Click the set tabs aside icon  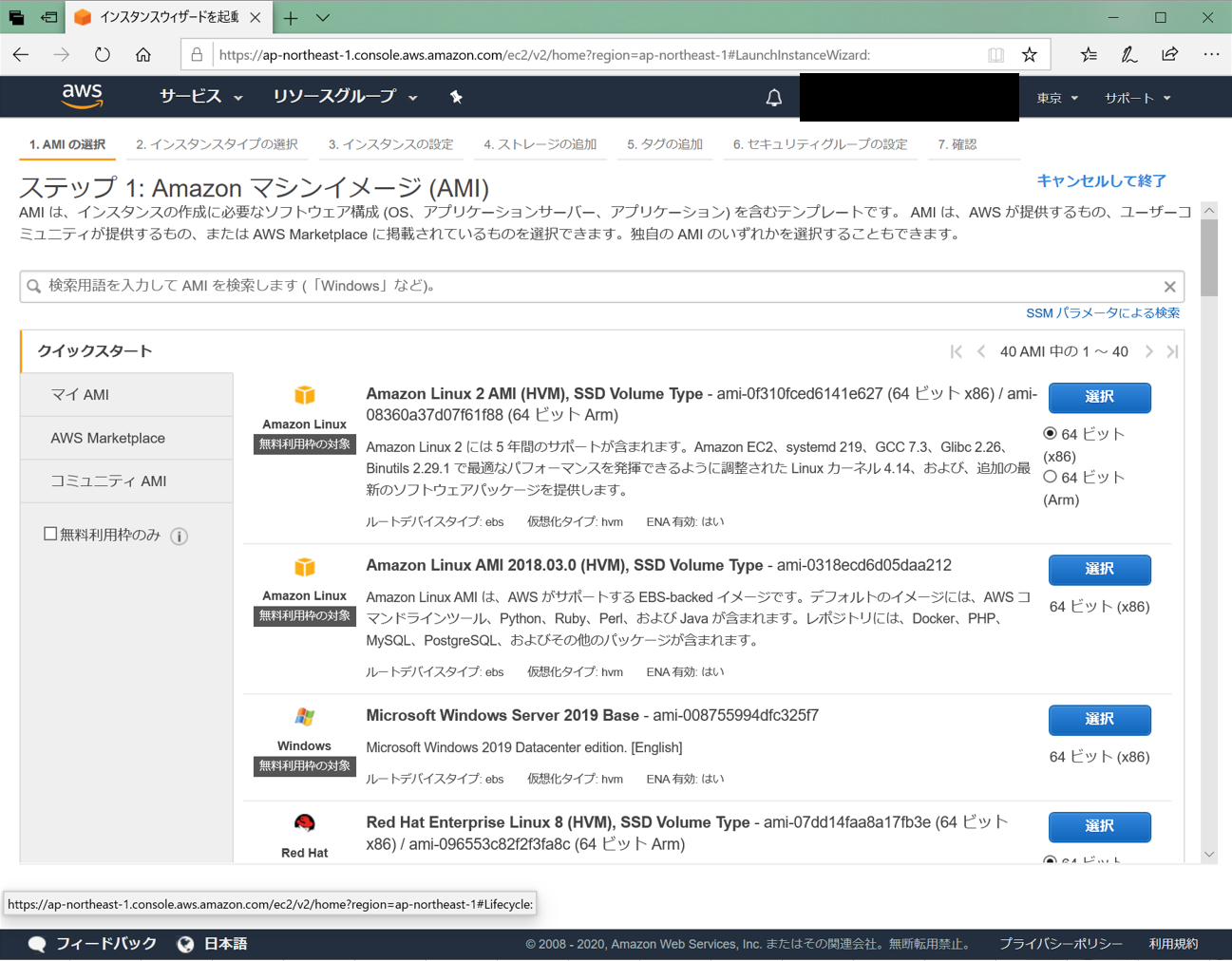coord(49,17)
